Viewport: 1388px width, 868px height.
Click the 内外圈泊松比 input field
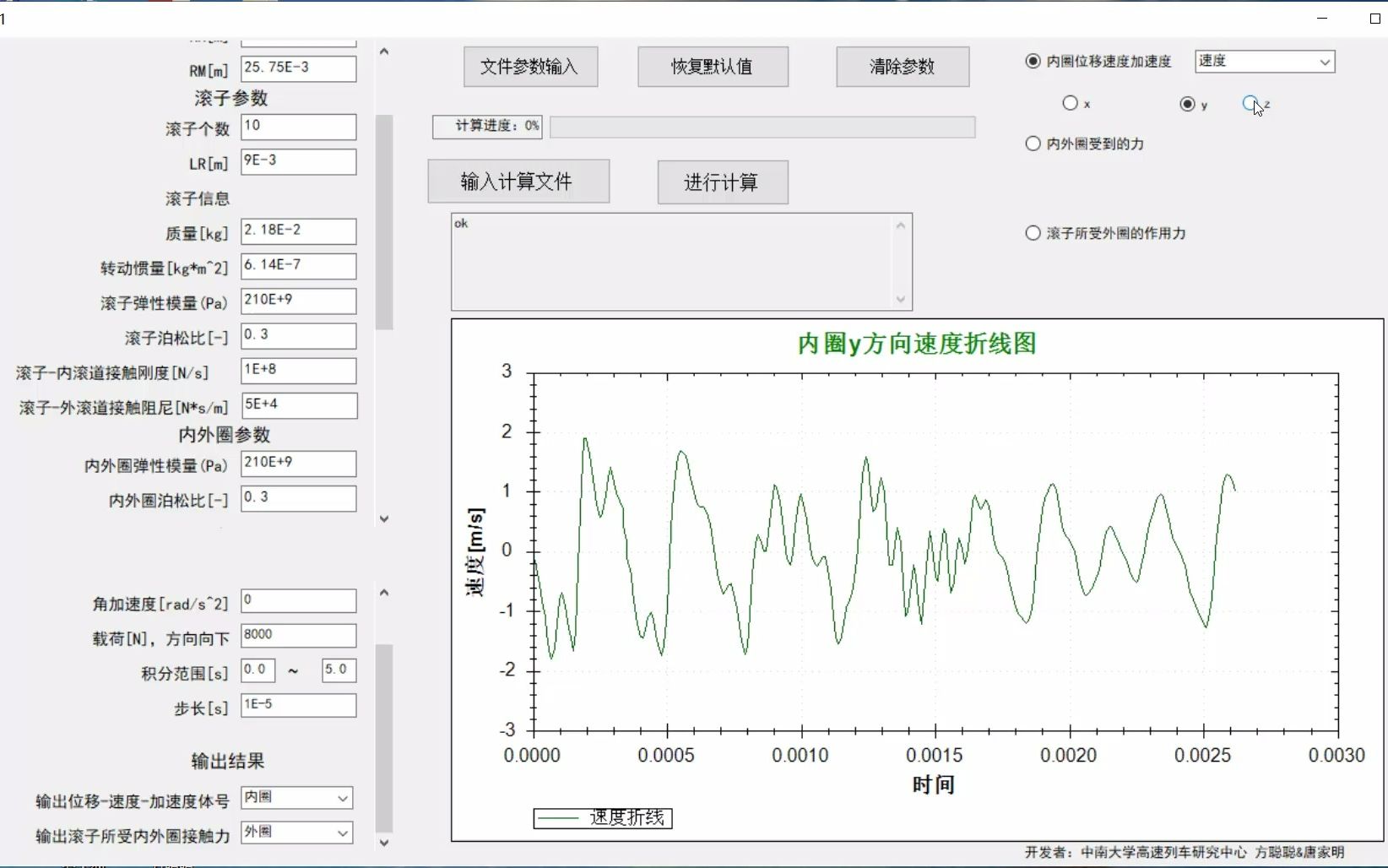tap(299, 498)
